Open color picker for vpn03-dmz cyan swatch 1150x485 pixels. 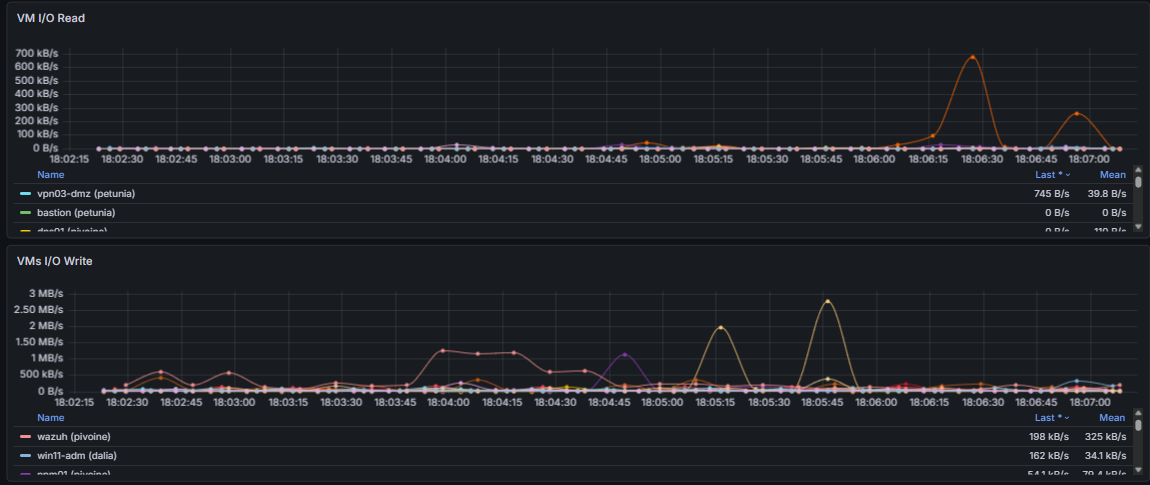click(x=26, y=194)
